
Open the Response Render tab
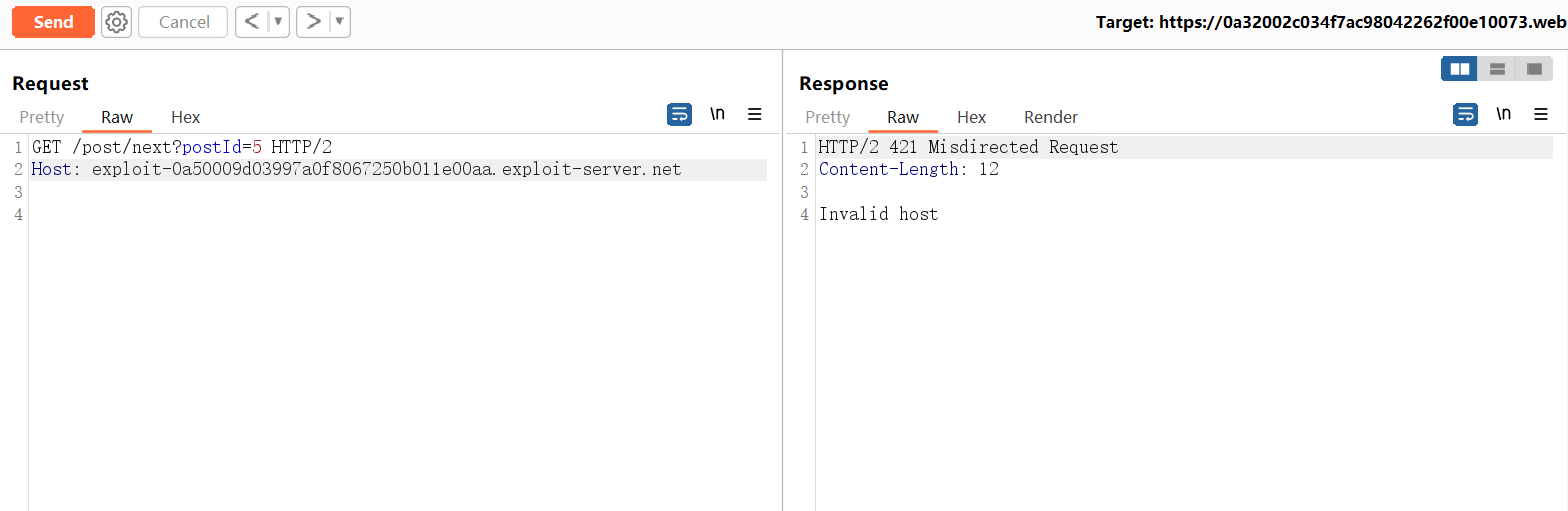[1051, 117]
